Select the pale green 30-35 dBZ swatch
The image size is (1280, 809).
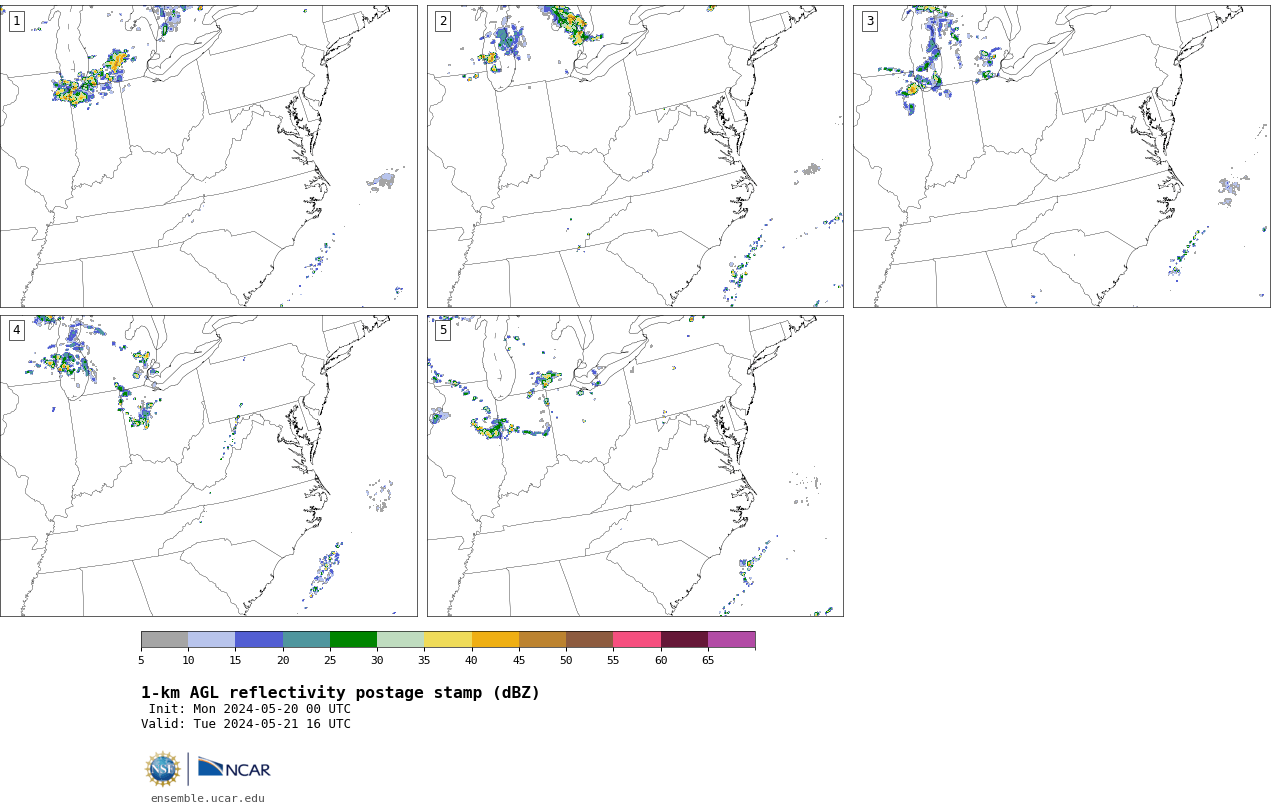pyautogui.click(x=400, y=640)
